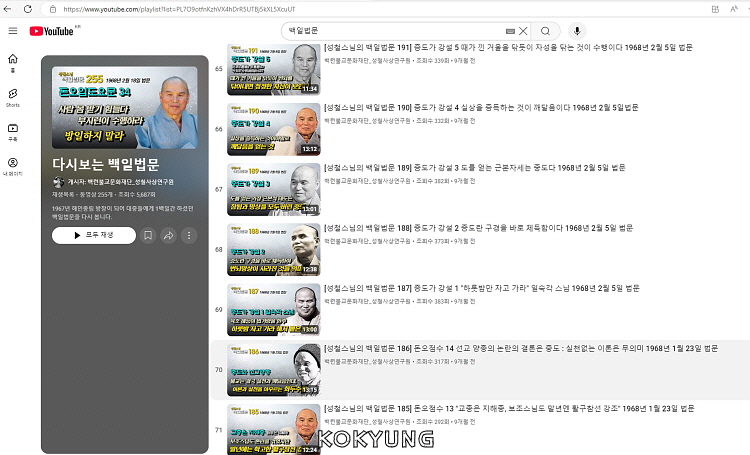The width and height of the screenshot is (750, 455).
Task: Open the title of 백일법문 189 video
Action: click(x=475, y=168)
